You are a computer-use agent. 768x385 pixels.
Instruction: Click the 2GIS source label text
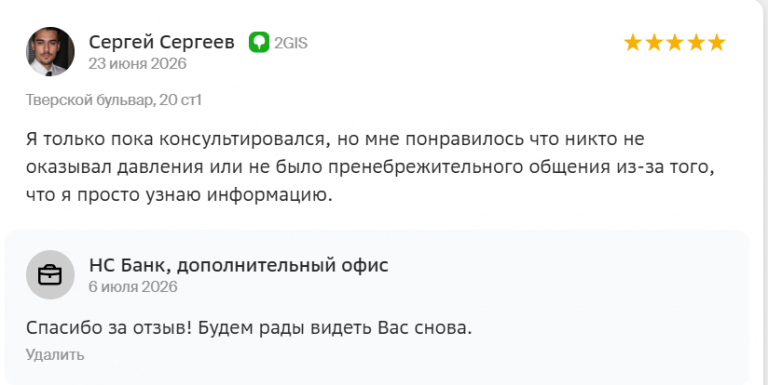[291, 43]
